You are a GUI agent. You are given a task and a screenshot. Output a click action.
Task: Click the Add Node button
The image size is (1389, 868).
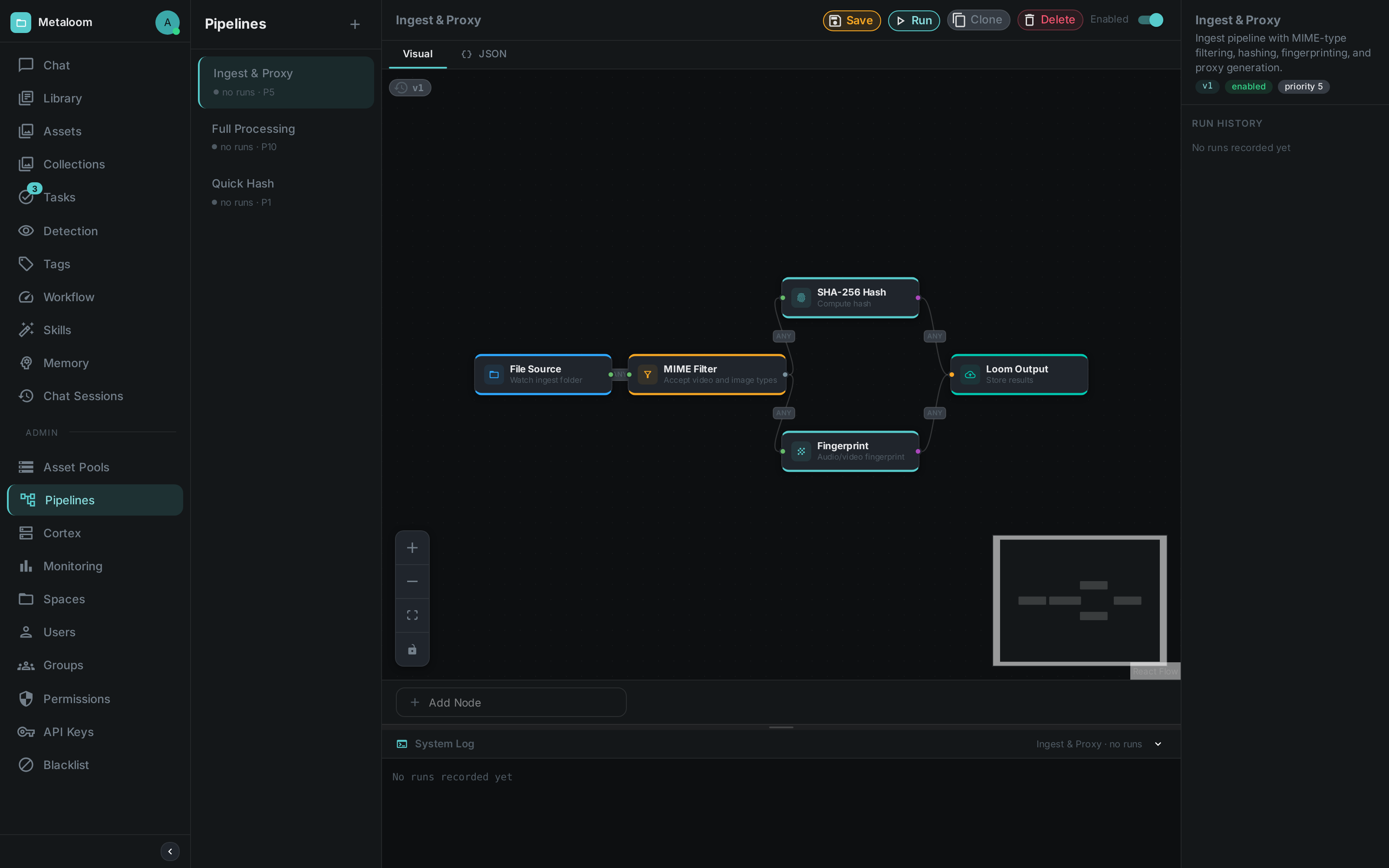click(511, 702)
